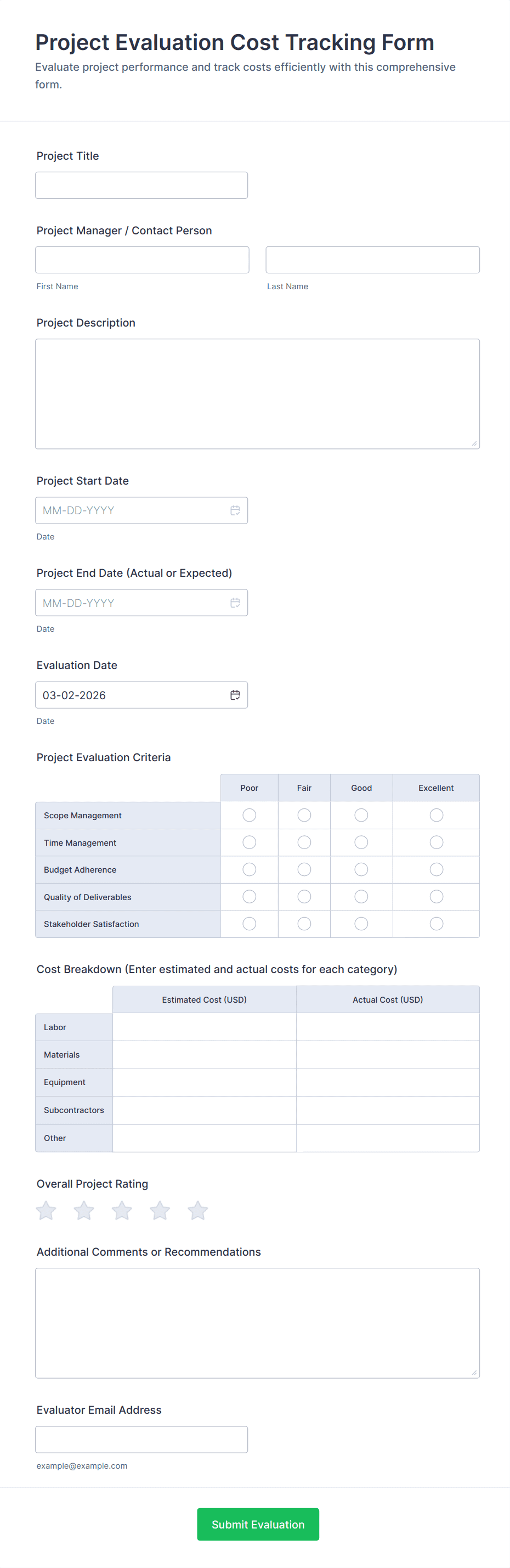Screen dimensions: 510x1568
Task: Open calendar picker for Project Start Date
Action: pyautogui.click(x=235, y=510)
